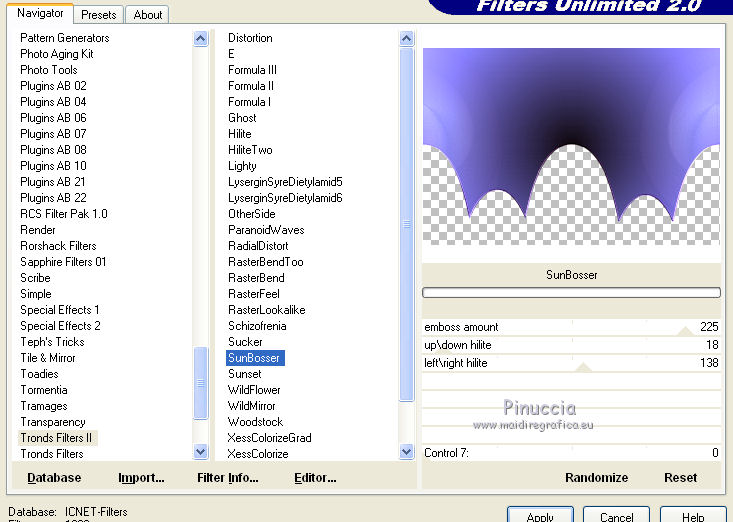Select the highlighted SunBosser filter

click(x=255, y=358)
